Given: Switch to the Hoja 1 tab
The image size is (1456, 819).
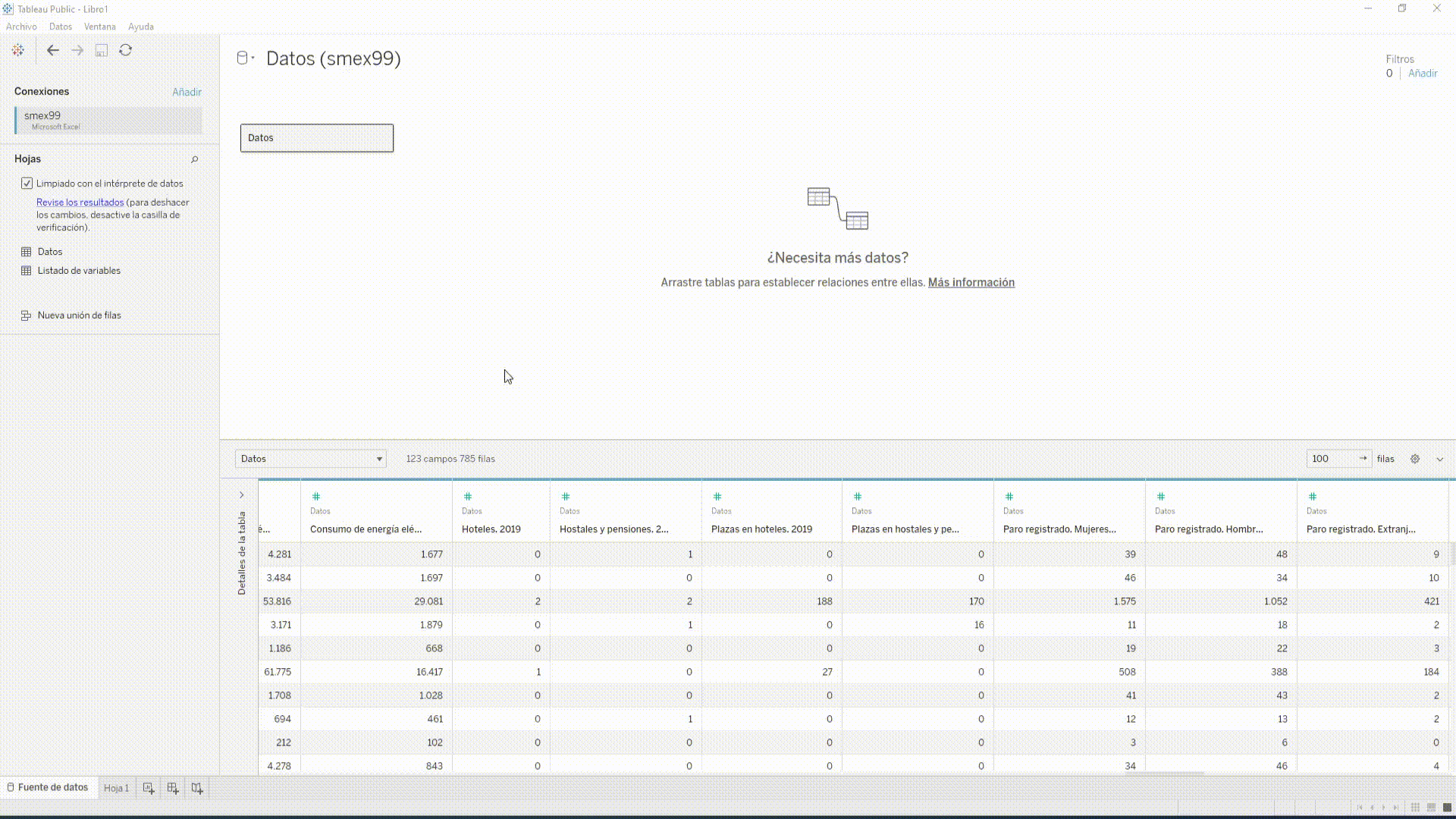Looking at the screenshot, I should 116,788.
